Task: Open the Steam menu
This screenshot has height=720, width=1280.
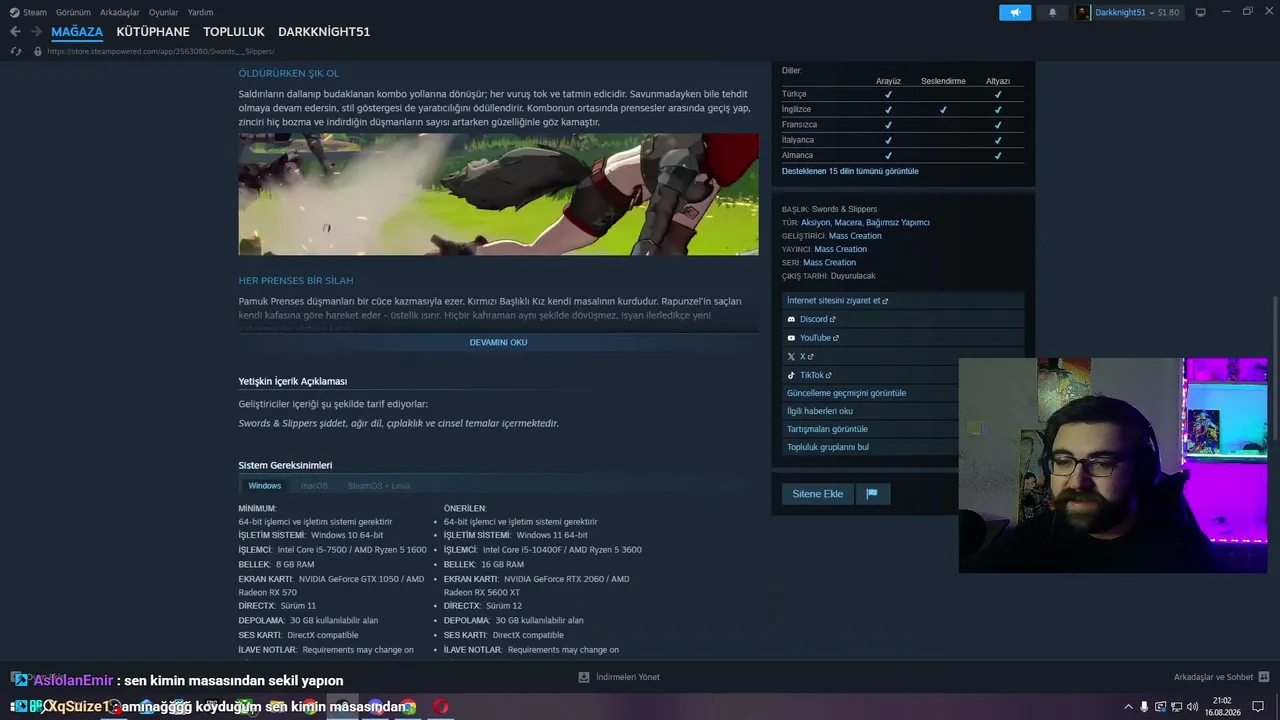Action: tap(35, 12)
